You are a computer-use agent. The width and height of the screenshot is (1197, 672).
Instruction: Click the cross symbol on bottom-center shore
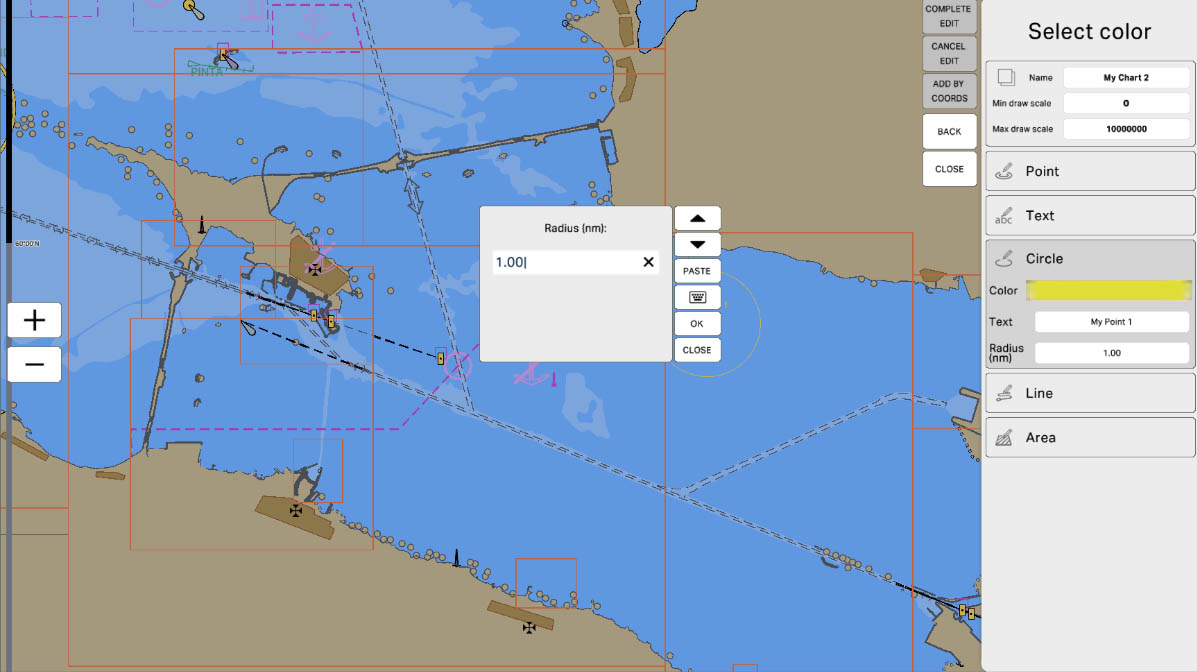tap(529, 628)
